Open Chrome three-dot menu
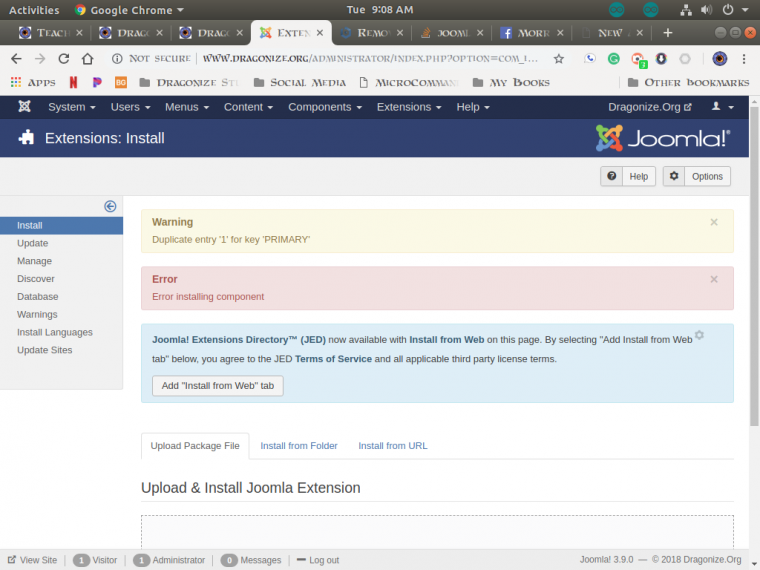Screen dimensions: 760x570 pos(744,59)
